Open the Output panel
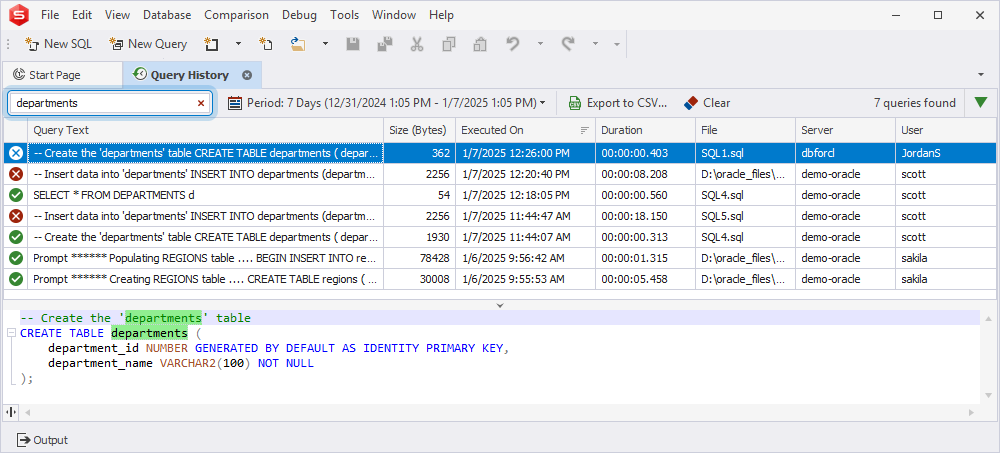This screenshot has width=1000, height=453. (42, 440)
